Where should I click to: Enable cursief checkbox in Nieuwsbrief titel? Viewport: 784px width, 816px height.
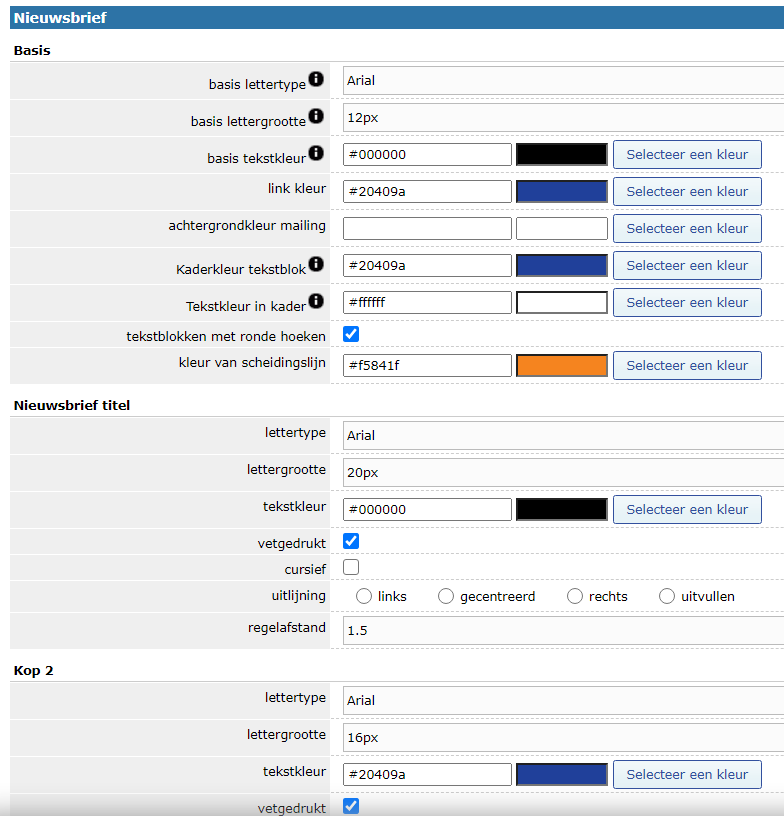point(351,568)
